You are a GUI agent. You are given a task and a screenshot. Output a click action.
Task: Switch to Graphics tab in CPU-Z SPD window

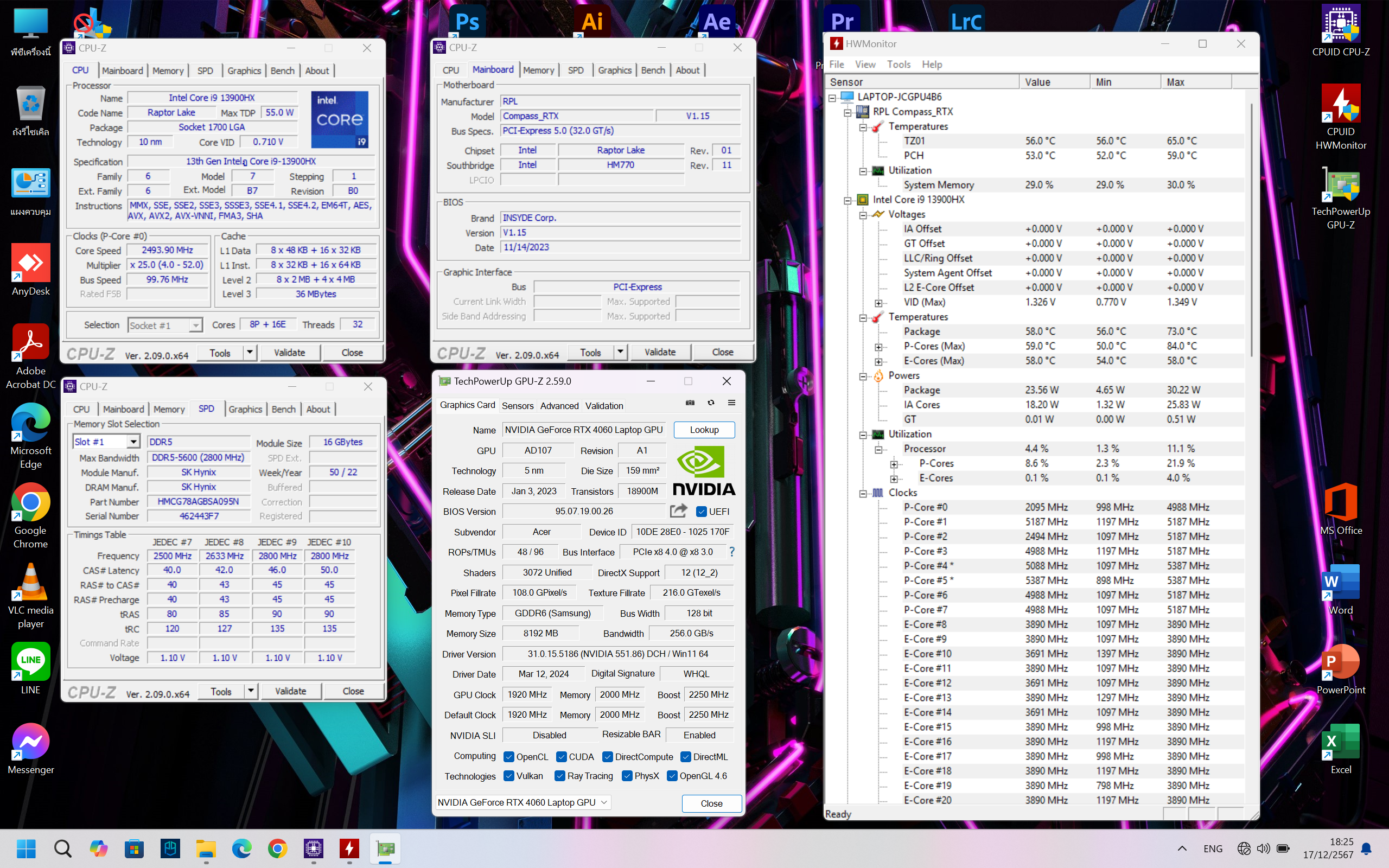245,409
